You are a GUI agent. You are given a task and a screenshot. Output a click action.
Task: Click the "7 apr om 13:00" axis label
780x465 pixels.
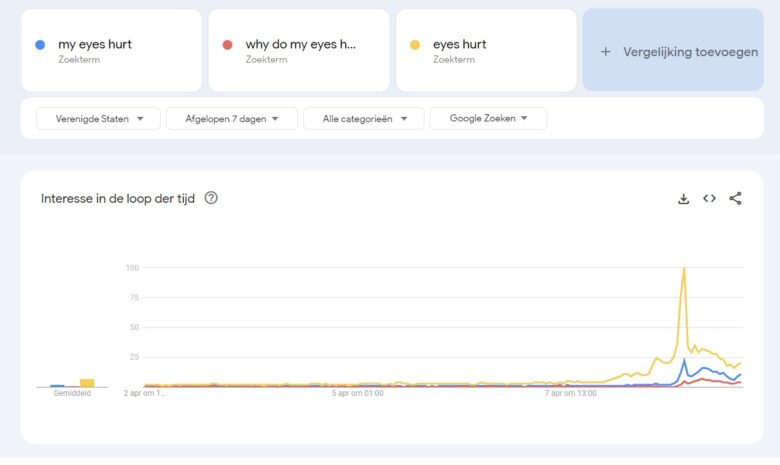tap(571, 394)
